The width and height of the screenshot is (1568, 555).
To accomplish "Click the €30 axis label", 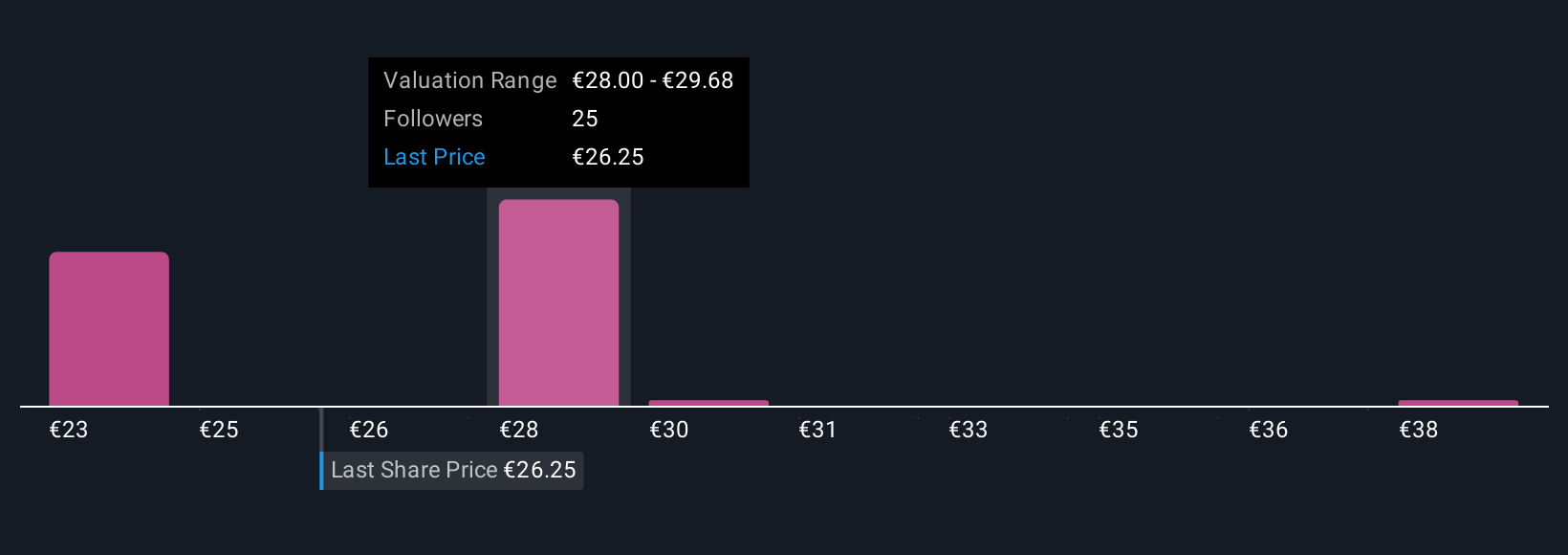I will point(669,430).
